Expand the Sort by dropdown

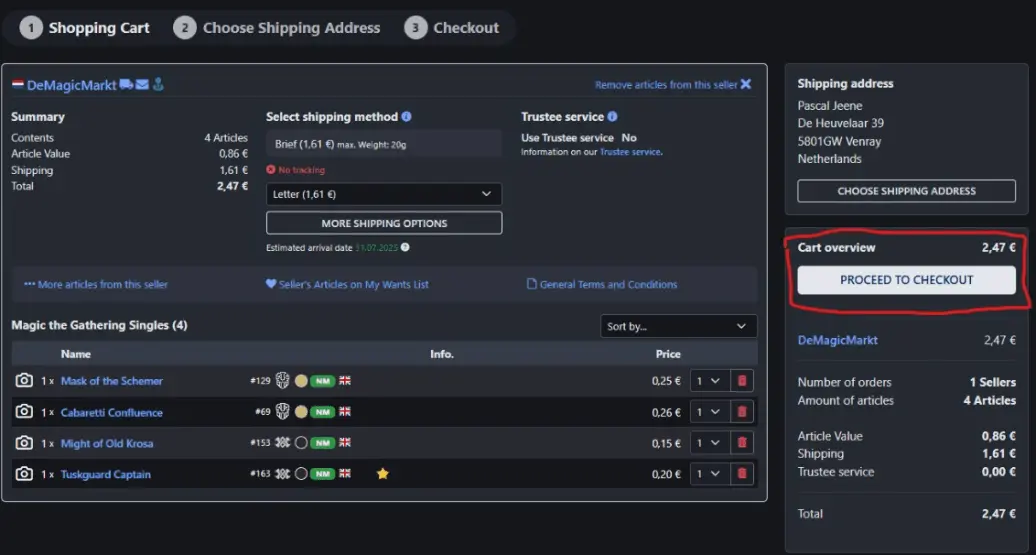pyautogui.click(x=677, y=327)
